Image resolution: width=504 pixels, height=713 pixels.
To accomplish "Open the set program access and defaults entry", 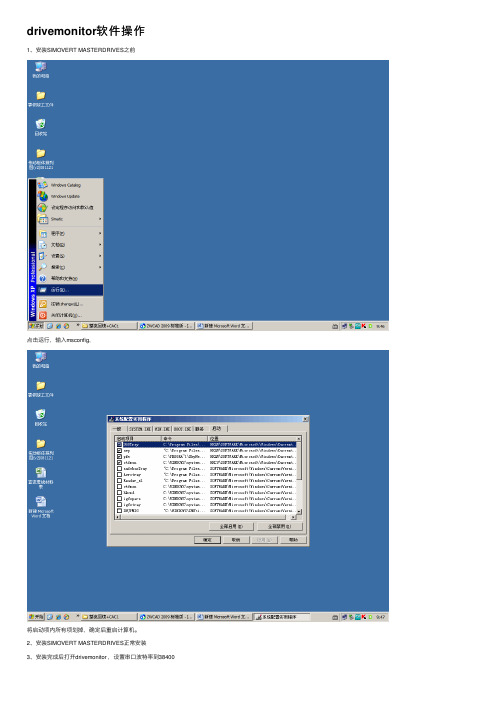I will 70,207.
